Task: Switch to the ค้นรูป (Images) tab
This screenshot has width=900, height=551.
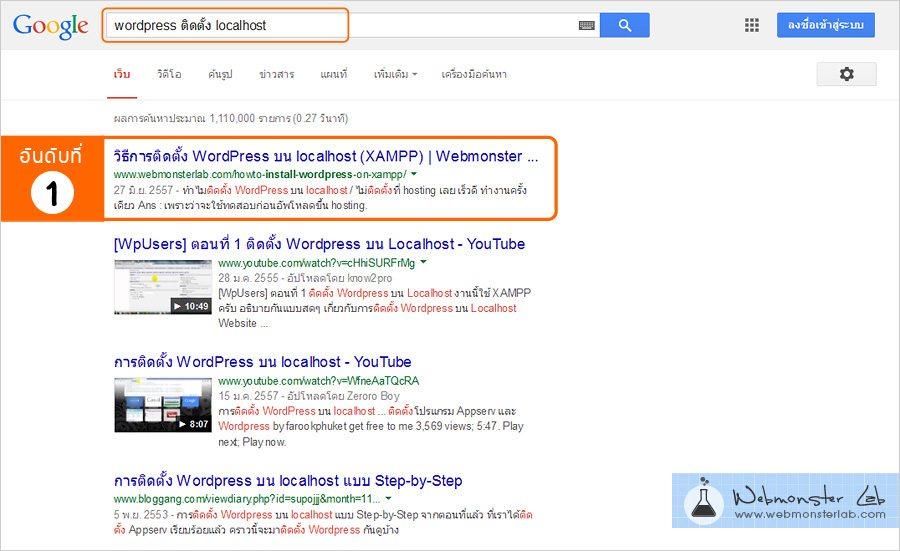Action: pos(220,75)
